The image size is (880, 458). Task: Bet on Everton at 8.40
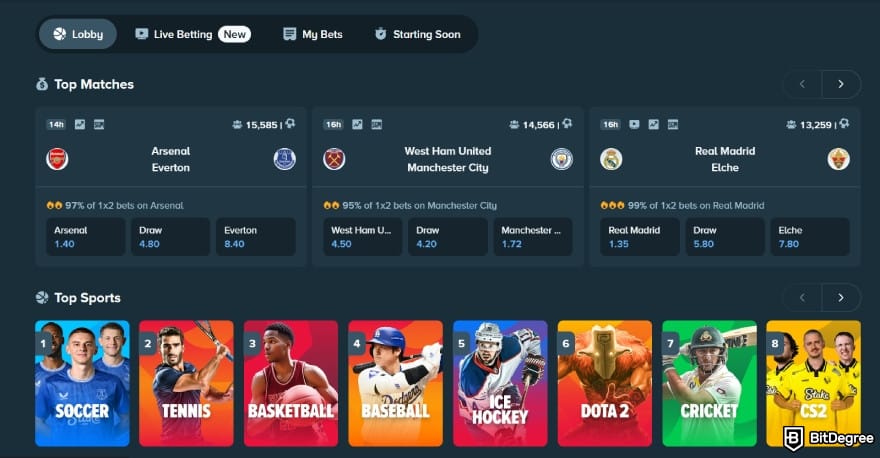256,237
